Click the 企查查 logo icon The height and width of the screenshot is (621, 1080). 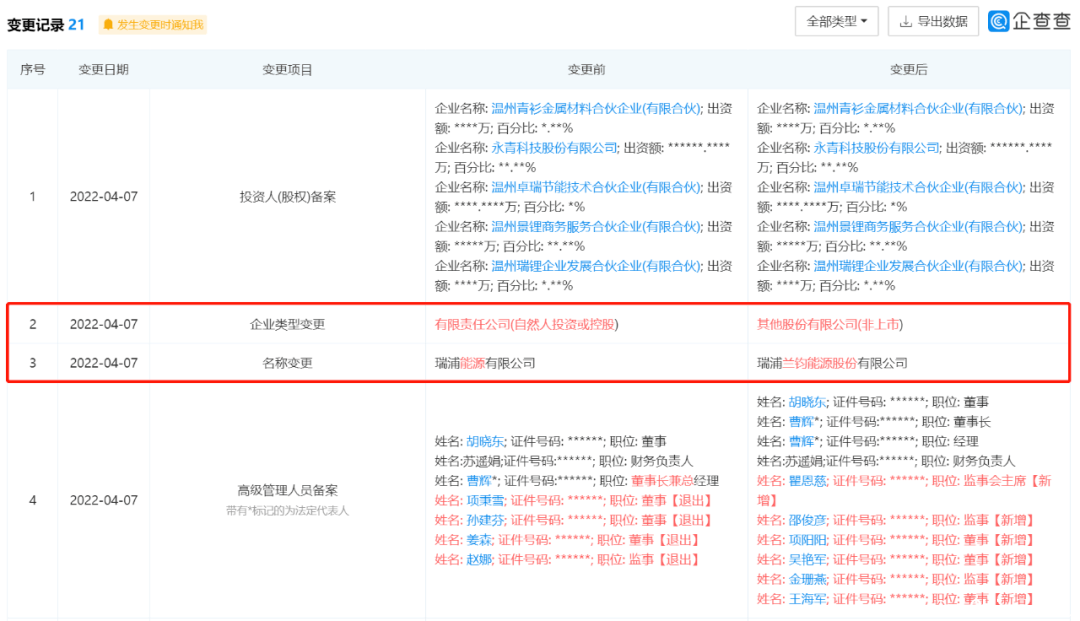[x=998, y=21]
